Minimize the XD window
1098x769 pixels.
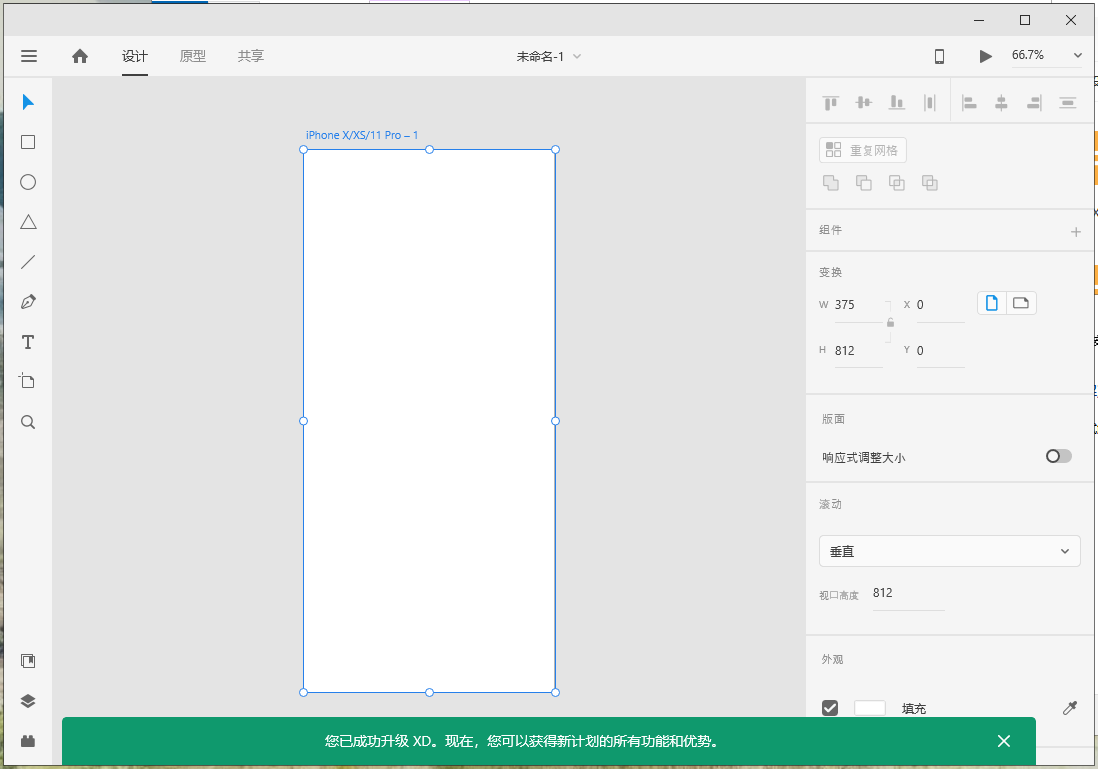(979, 20)
